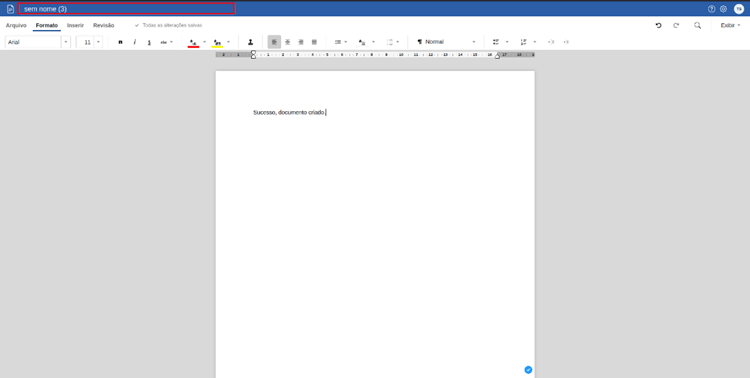Align the paragraph left
This screenshot has height=378, width=750.
coord(274,42)
